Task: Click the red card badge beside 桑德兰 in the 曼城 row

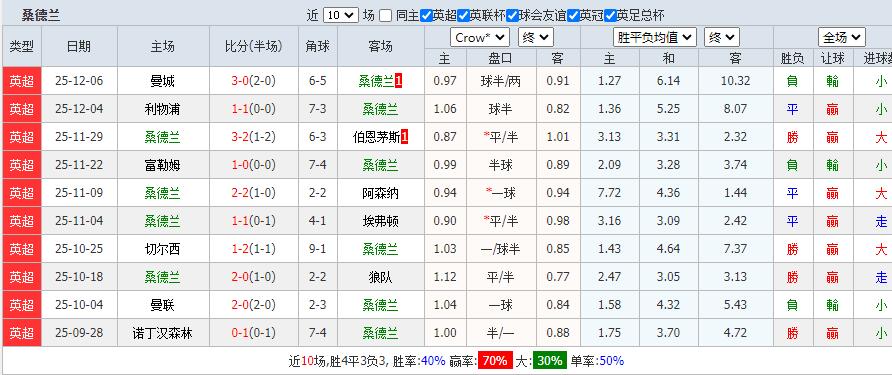Action: (399, 81)
